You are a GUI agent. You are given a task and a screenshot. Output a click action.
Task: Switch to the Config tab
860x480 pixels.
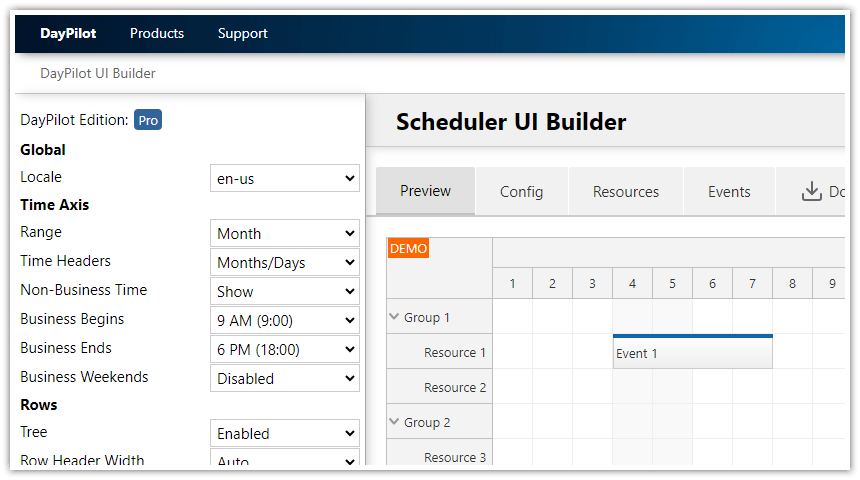[x=522, y=191]
